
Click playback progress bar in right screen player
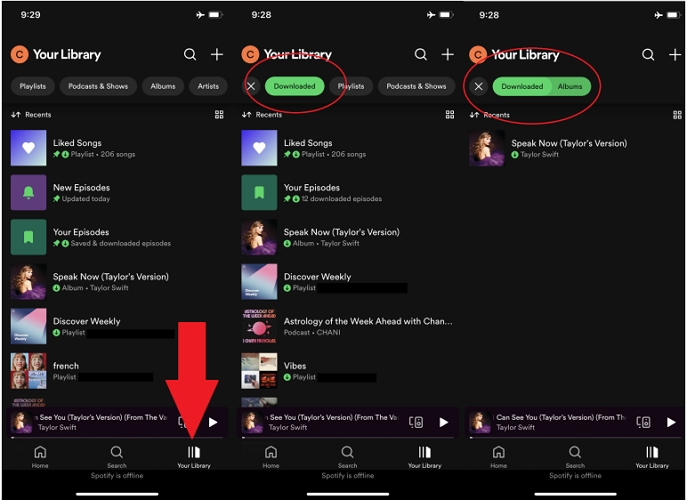coord(575,437)
